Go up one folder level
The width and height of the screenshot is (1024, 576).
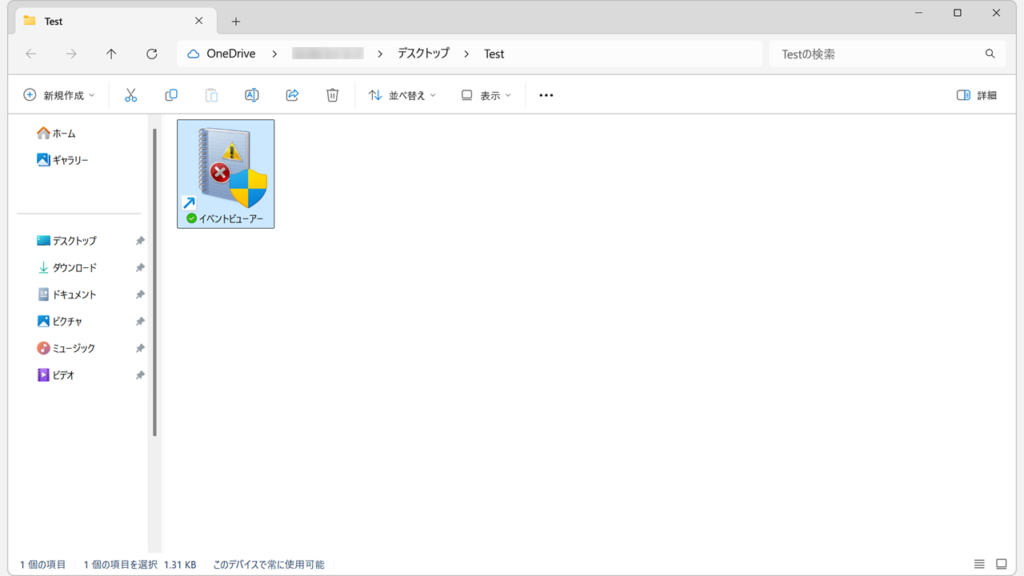click(111, 54)
